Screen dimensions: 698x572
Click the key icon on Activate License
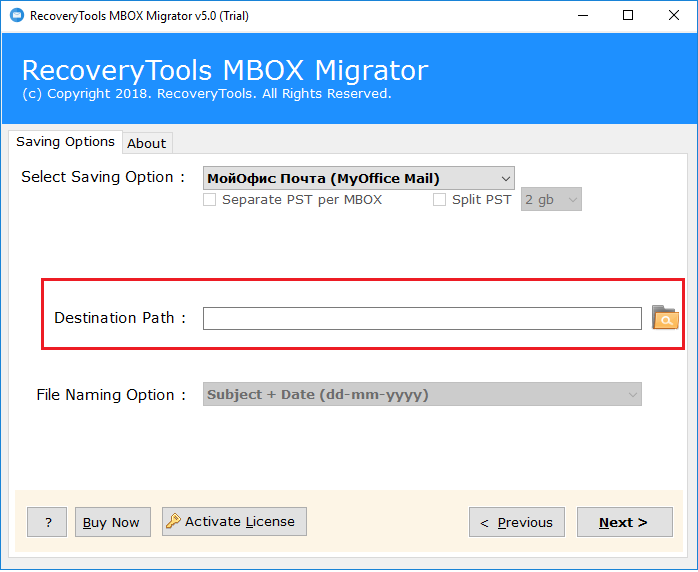[173, 521]
